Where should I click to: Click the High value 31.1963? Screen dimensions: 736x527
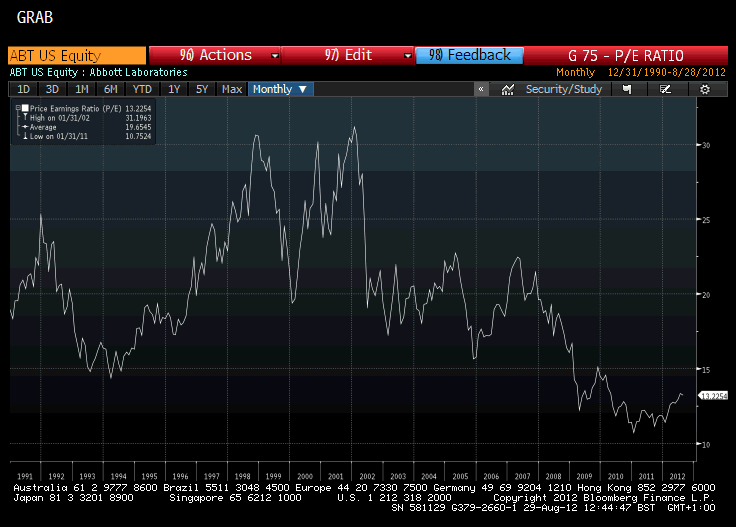coord(138,118)
